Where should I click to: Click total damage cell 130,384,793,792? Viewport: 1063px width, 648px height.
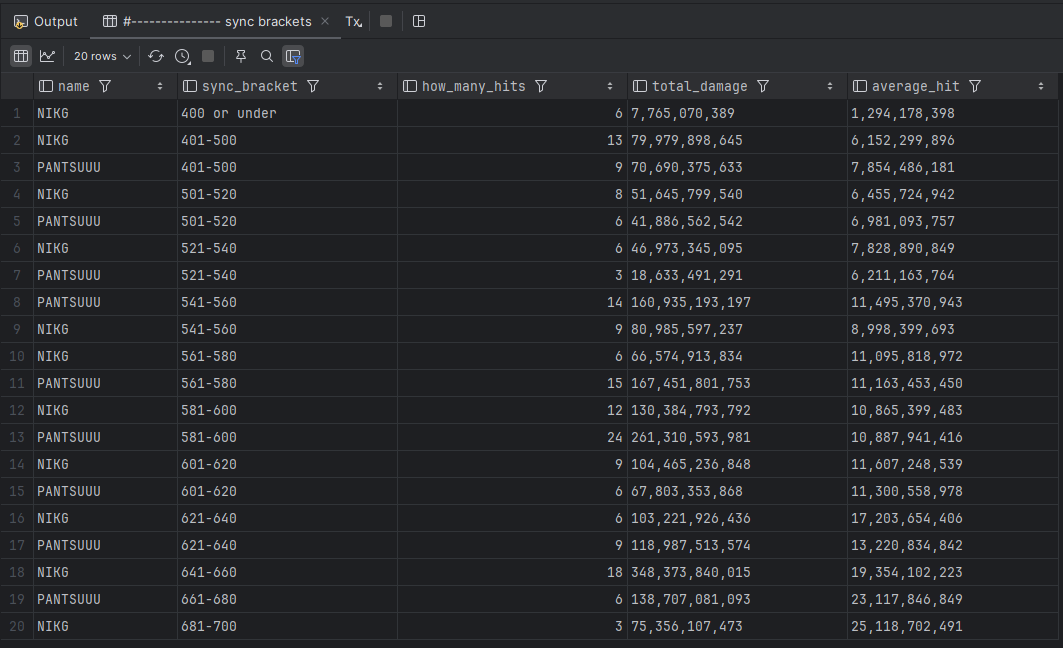[737, 411]
